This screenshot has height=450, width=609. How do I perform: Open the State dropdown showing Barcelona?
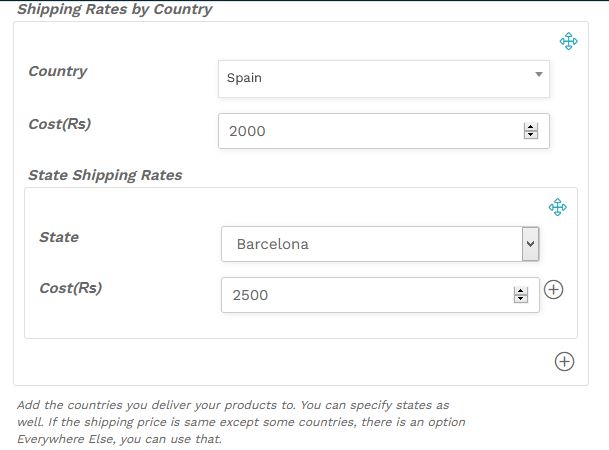(380, 244)
